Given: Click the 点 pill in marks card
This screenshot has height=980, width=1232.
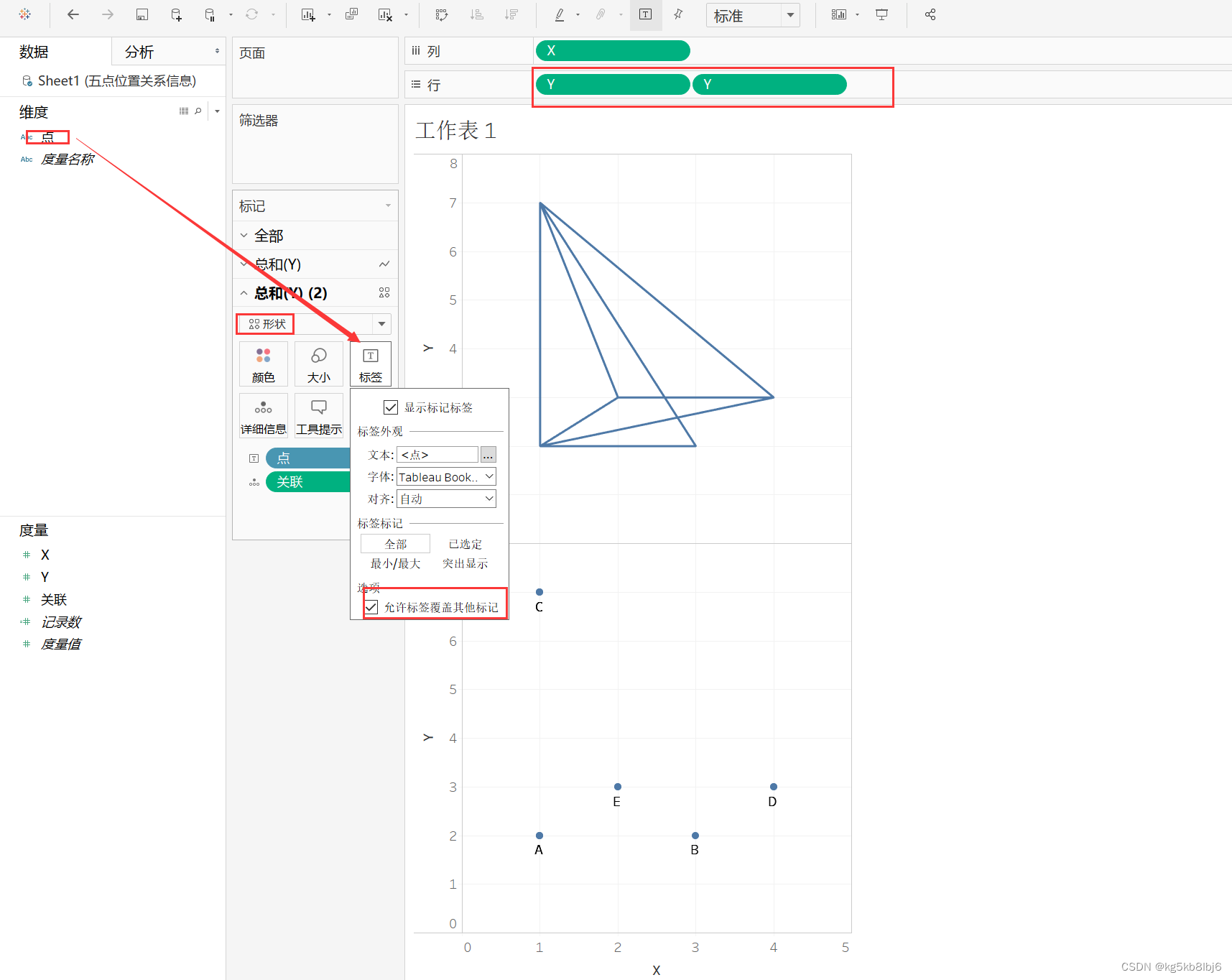Looking at the screenshot, I should (307, 458).
